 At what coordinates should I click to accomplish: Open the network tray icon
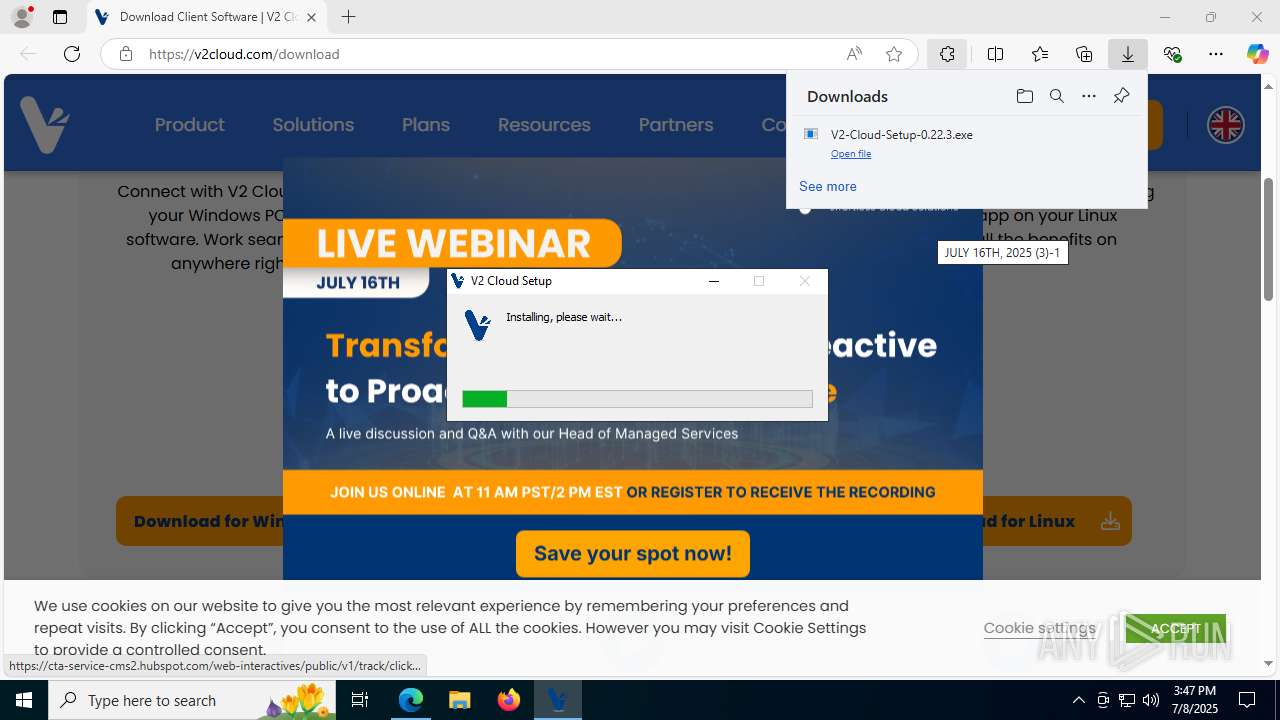[x=1127, y=700]
